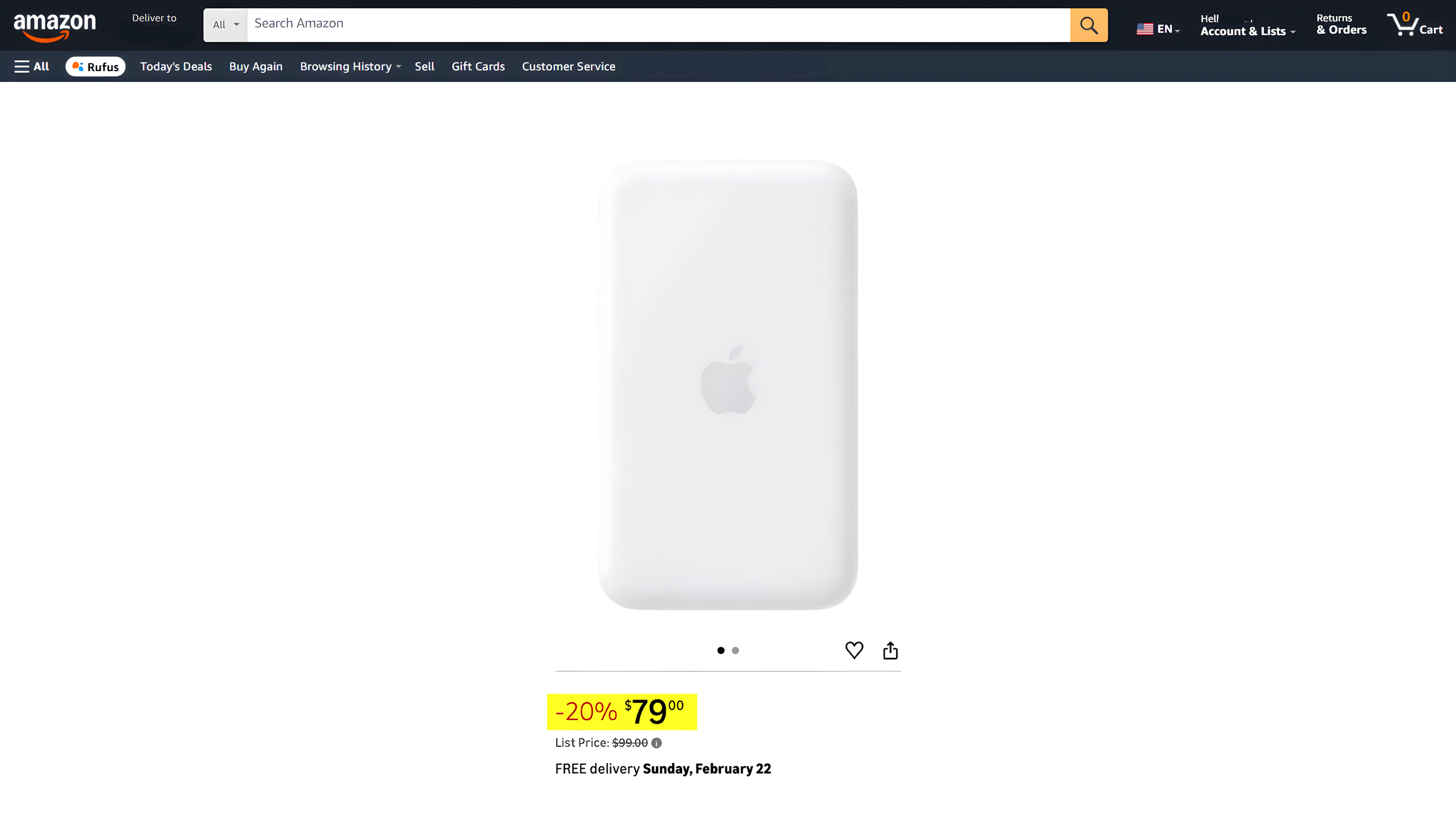Click the white battery pack product image
The width and height of the screenshot is (1456, 819).
[x=727, y=385]
